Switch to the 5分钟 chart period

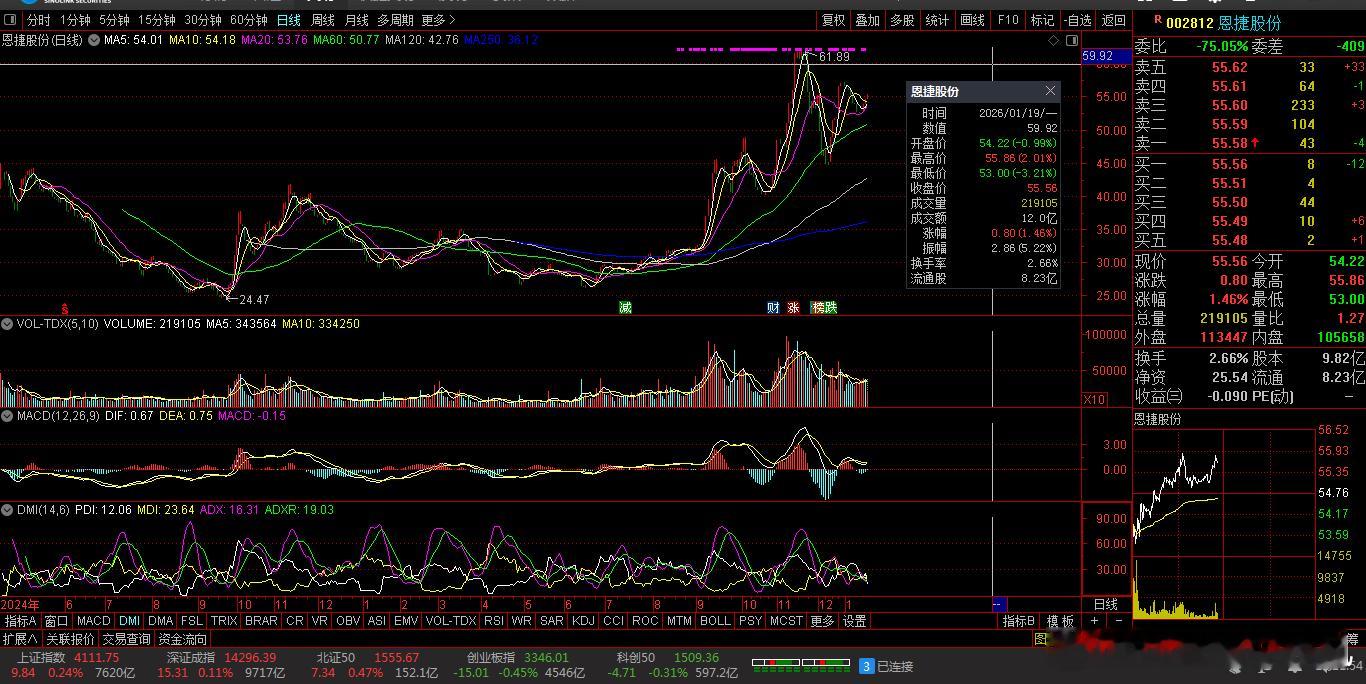coord(114,20)
